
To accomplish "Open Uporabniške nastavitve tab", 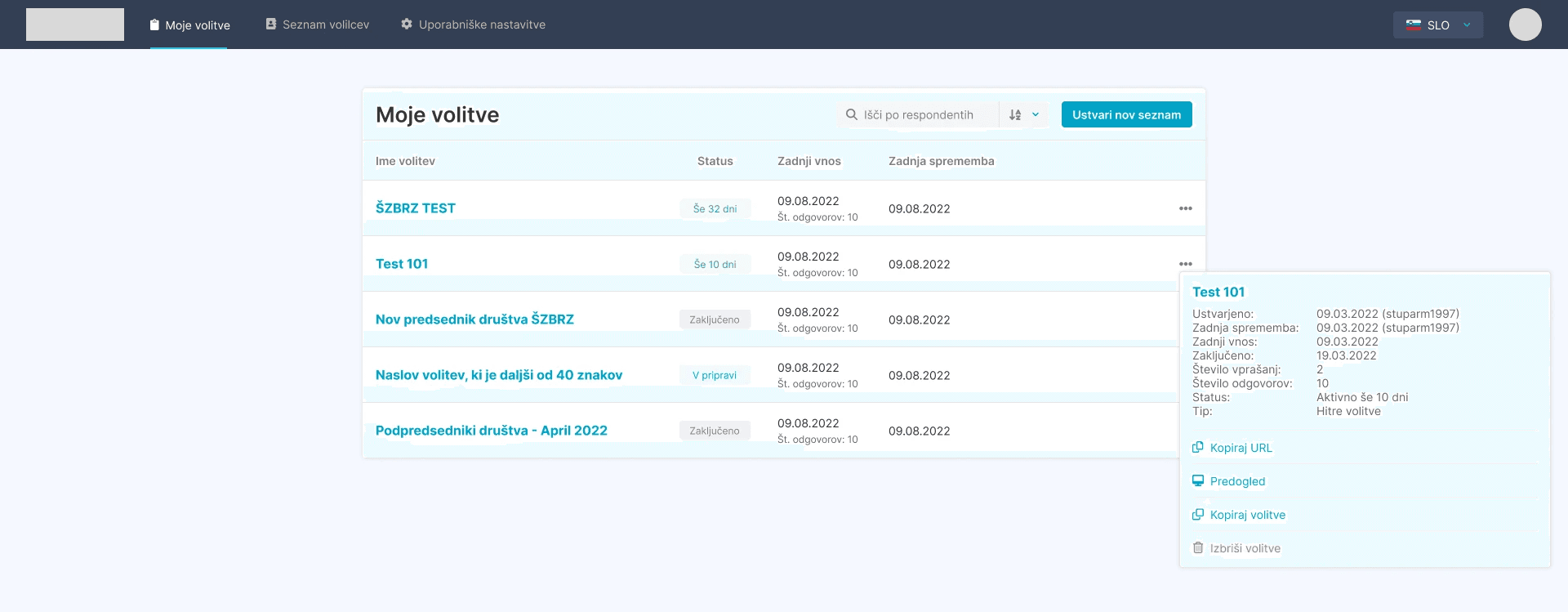I will (x=474, y=25).
